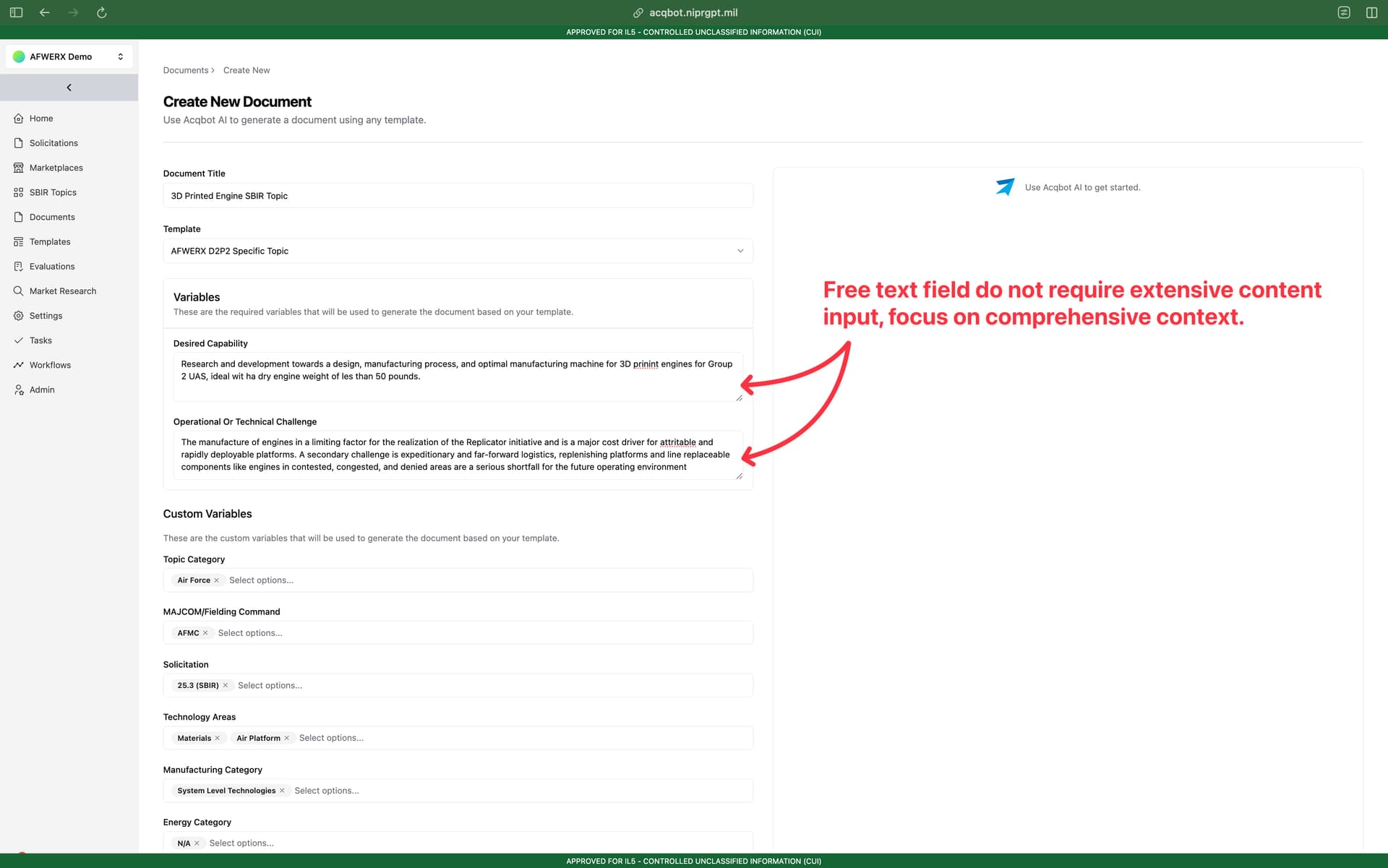Screen dimensions: 1388x868
Task: Click the Market Research magnifier icon
Action: pyautogui.click(x=19, y=291)
